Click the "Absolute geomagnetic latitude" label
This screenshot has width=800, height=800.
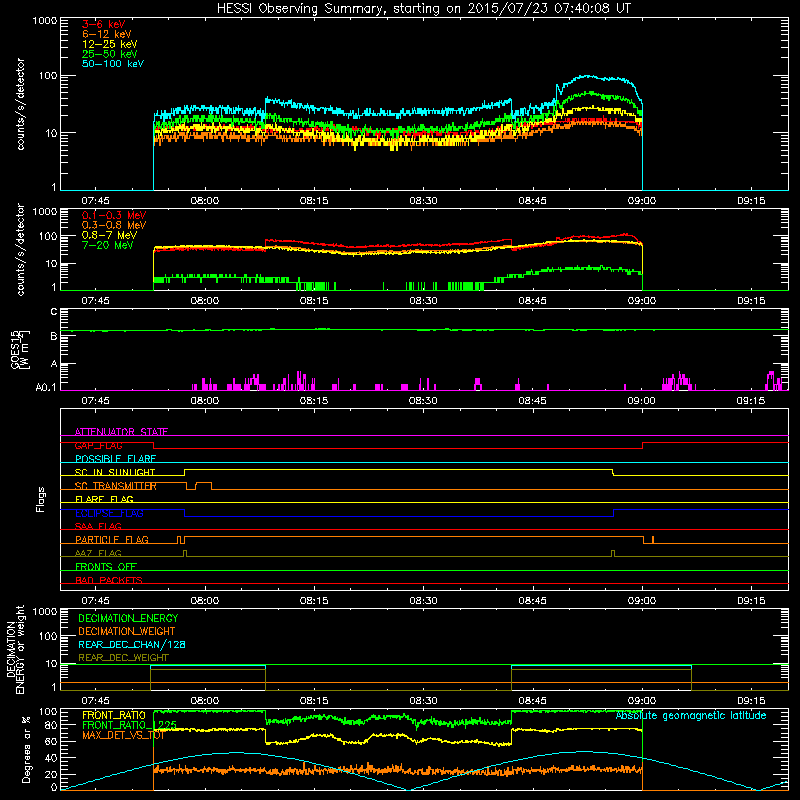pos(691,715)
